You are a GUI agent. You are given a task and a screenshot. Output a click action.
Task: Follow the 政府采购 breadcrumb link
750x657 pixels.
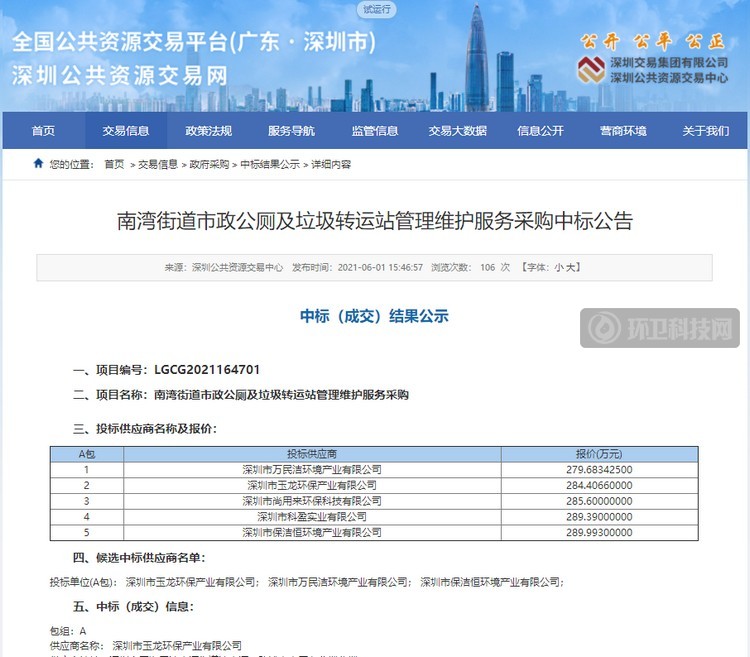[209, 164]
